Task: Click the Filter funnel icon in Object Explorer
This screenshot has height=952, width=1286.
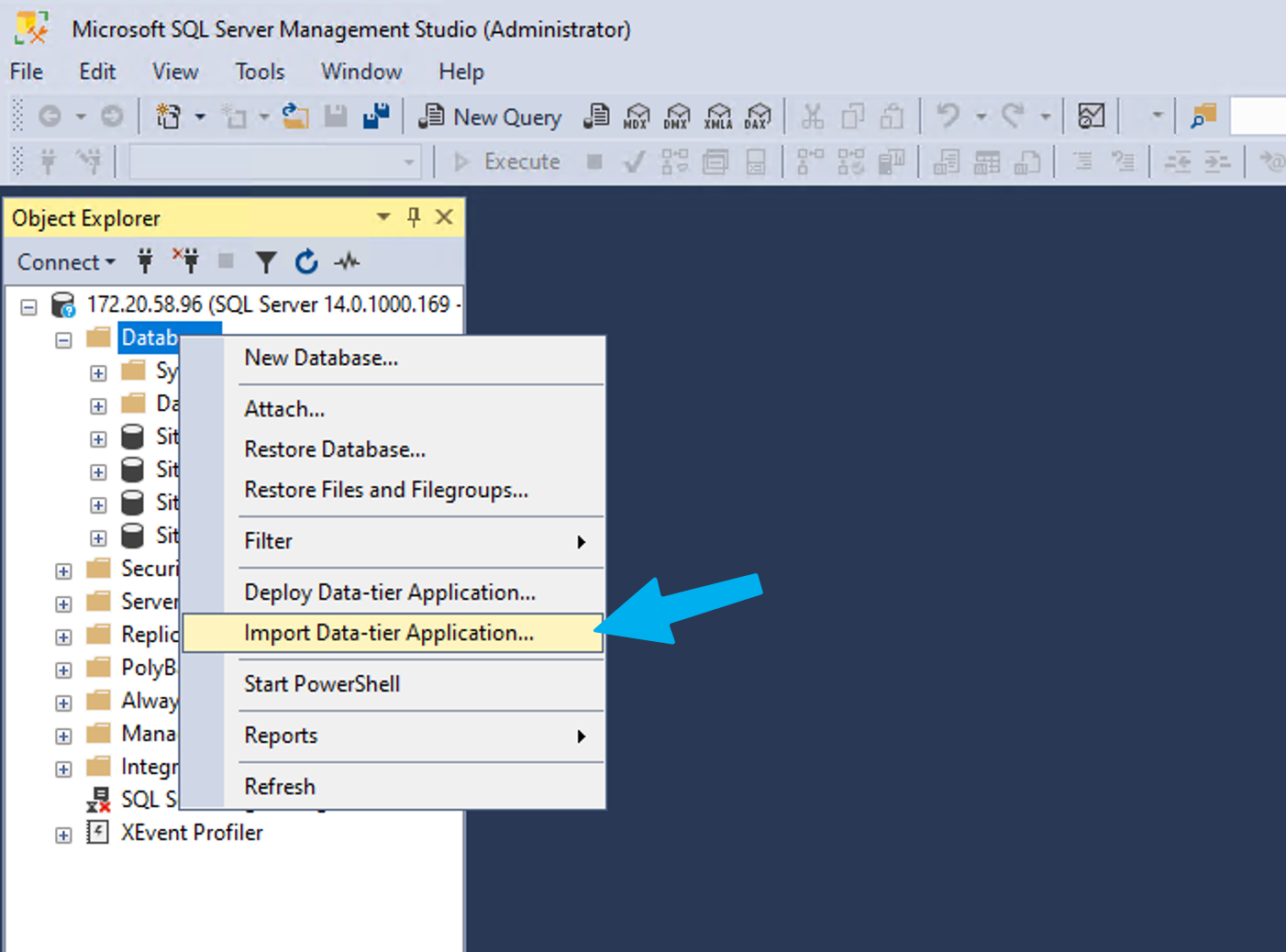Action: click(x=266, y=262)
